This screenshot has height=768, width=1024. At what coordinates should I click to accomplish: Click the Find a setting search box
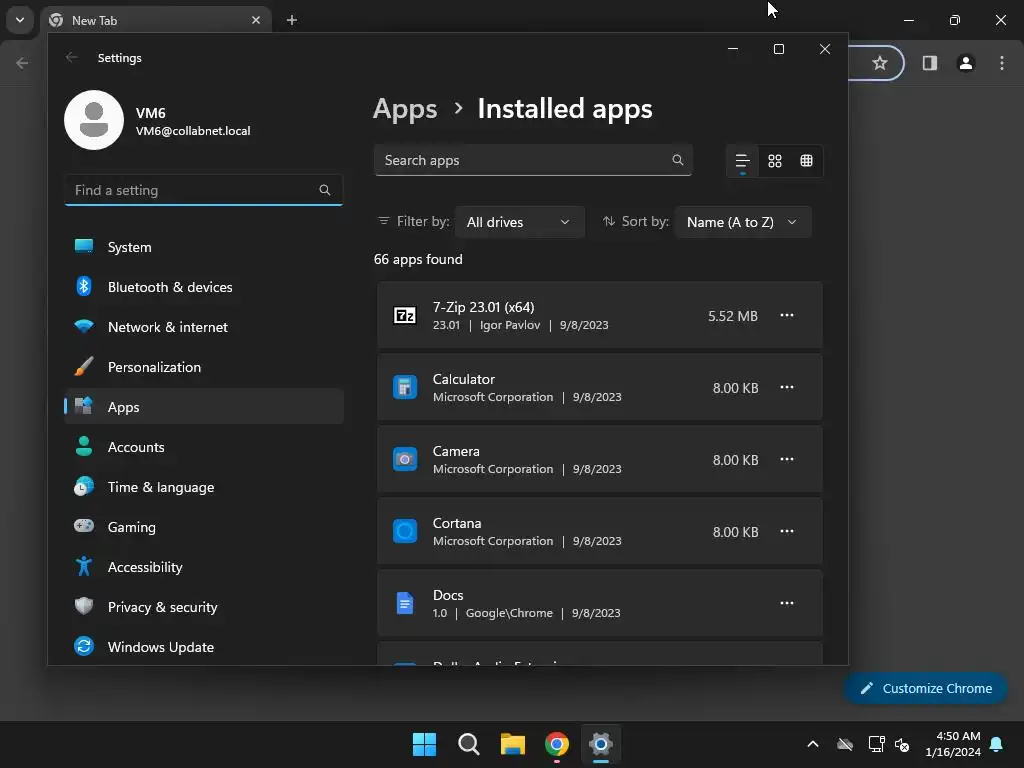point(204,190)
